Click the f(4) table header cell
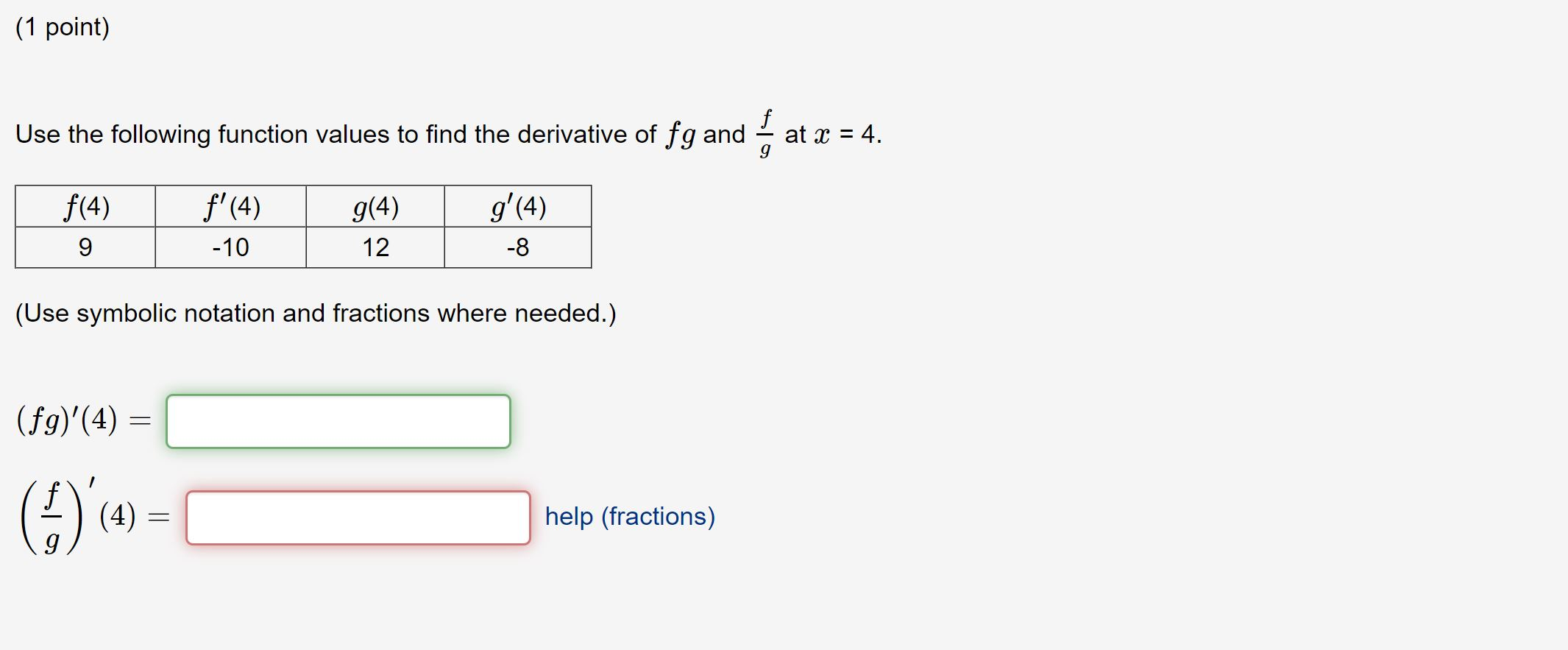Viewport: 1568px width, 650px height. [x=85, y=207]
